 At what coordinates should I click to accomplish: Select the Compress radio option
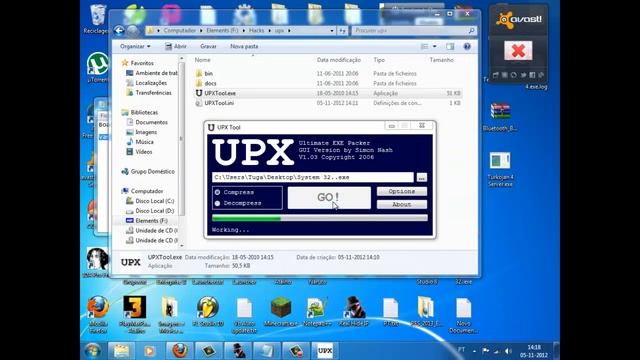tap(234, 192)
